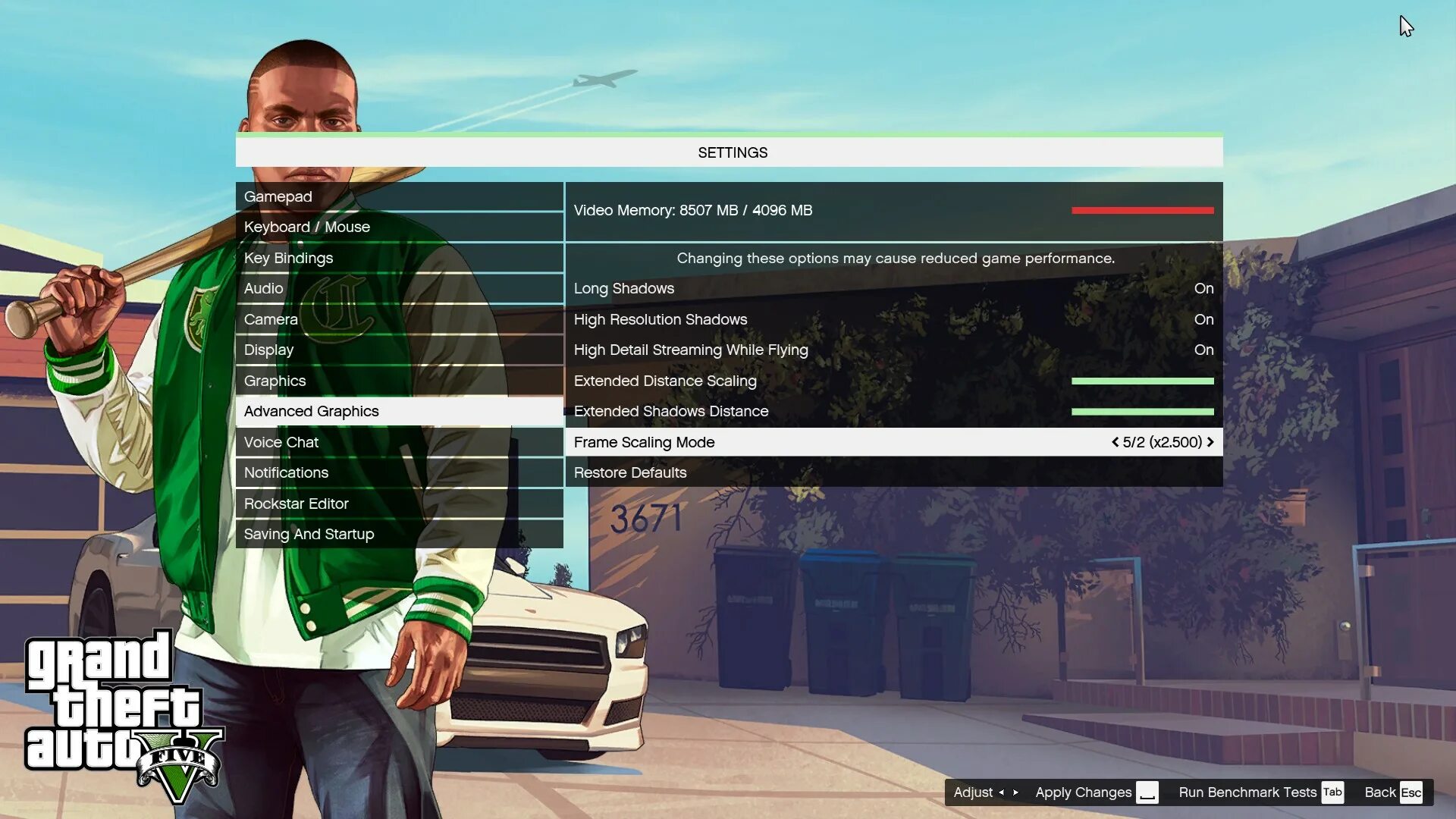Select the Keyboard / Mouse settings section
1456x819 pixels.
307,227
